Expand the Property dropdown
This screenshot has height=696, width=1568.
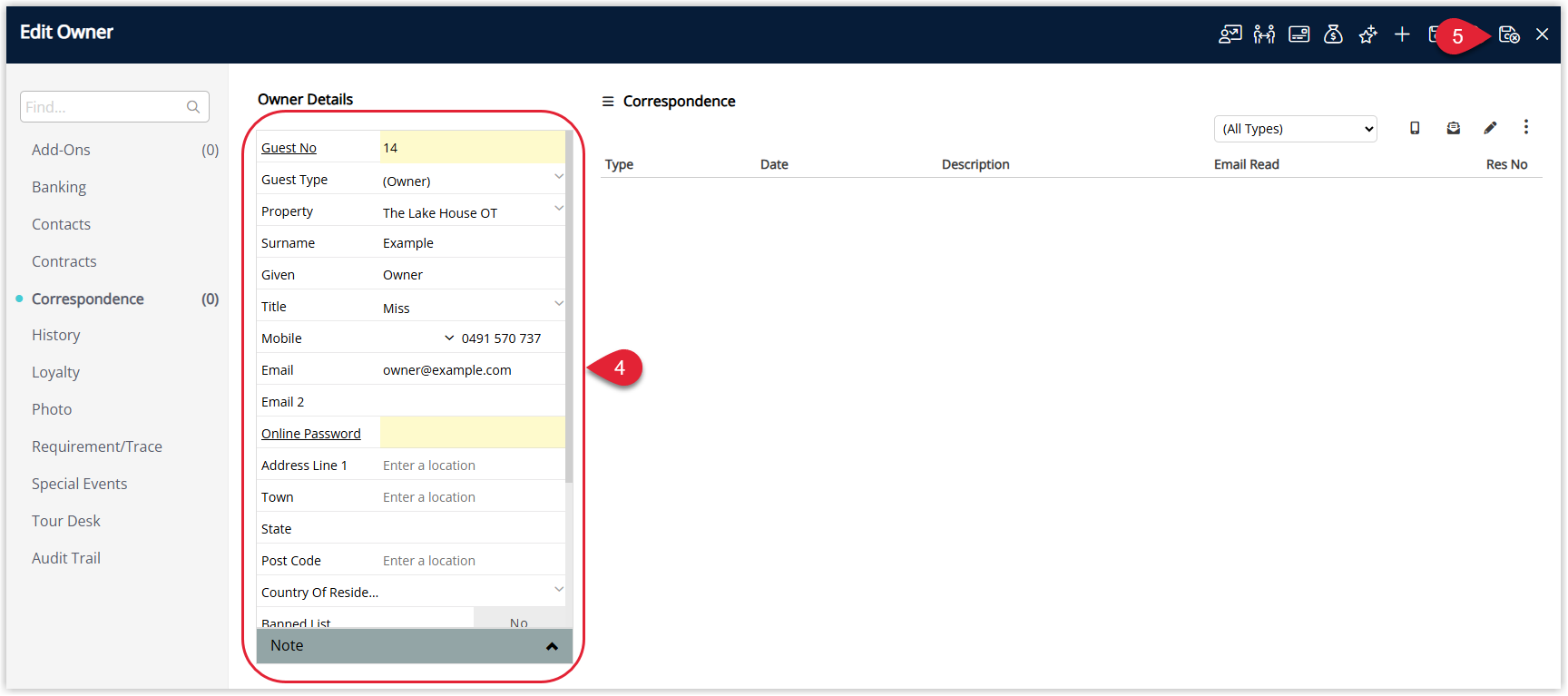559,209
